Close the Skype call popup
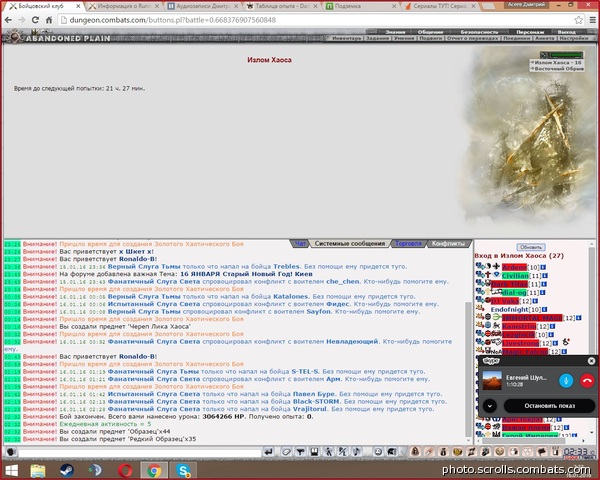Screen dimensions: 600x480 pyautogui.click(x=591, y=361)
